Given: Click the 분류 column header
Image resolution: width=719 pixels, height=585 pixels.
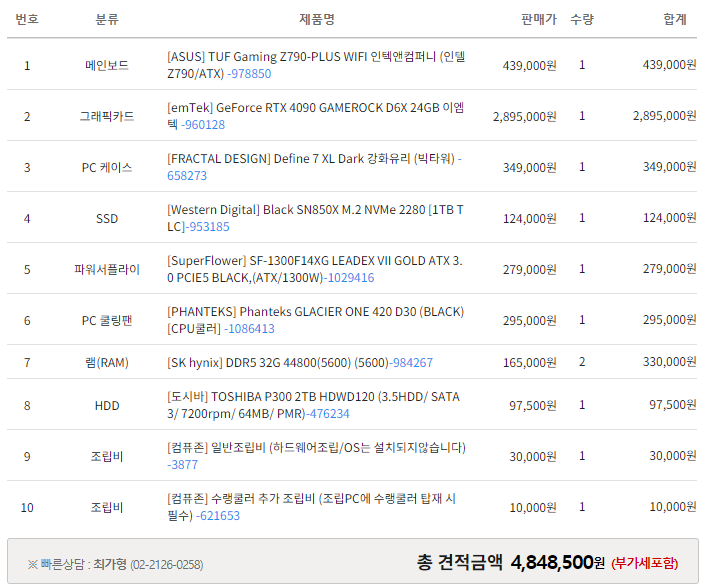Looking at the screenshot, I should 107,19.
